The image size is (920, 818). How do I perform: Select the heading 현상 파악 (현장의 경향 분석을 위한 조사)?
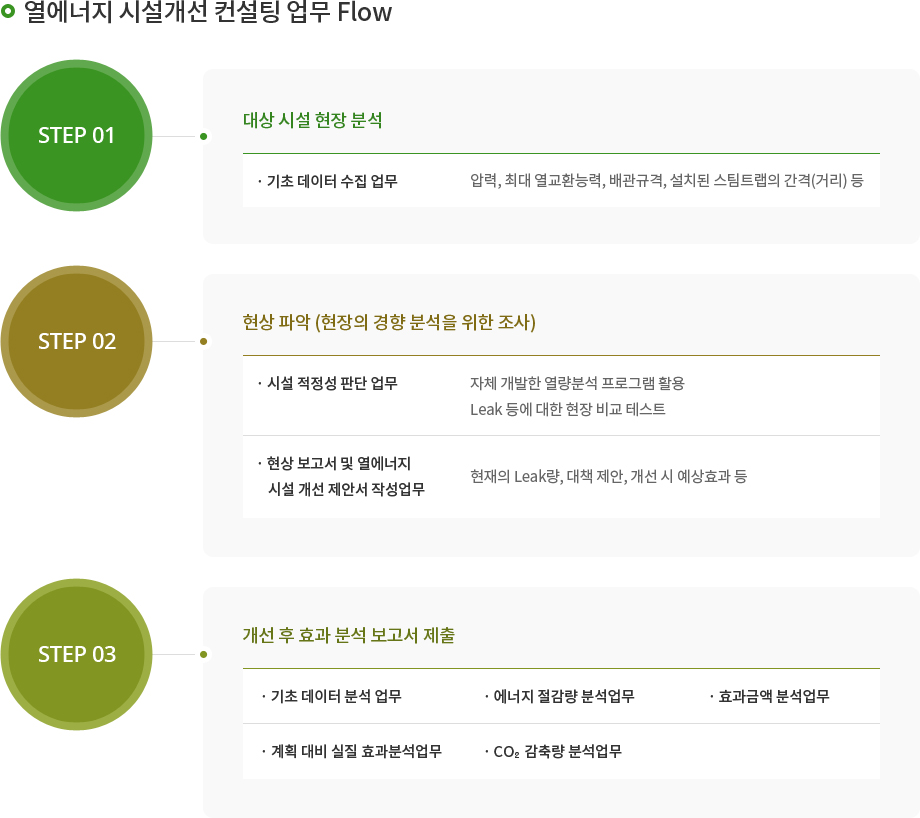click(x=389, y=322)
